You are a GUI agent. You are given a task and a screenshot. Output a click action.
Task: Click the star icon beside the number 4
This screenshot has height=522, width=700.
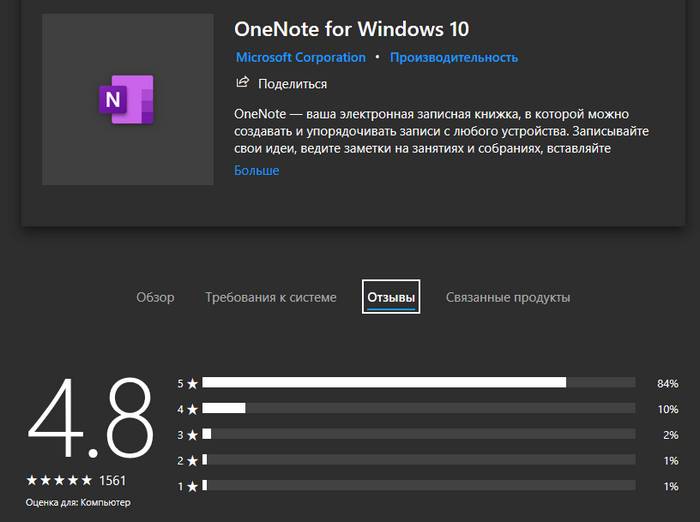[192, 409]
